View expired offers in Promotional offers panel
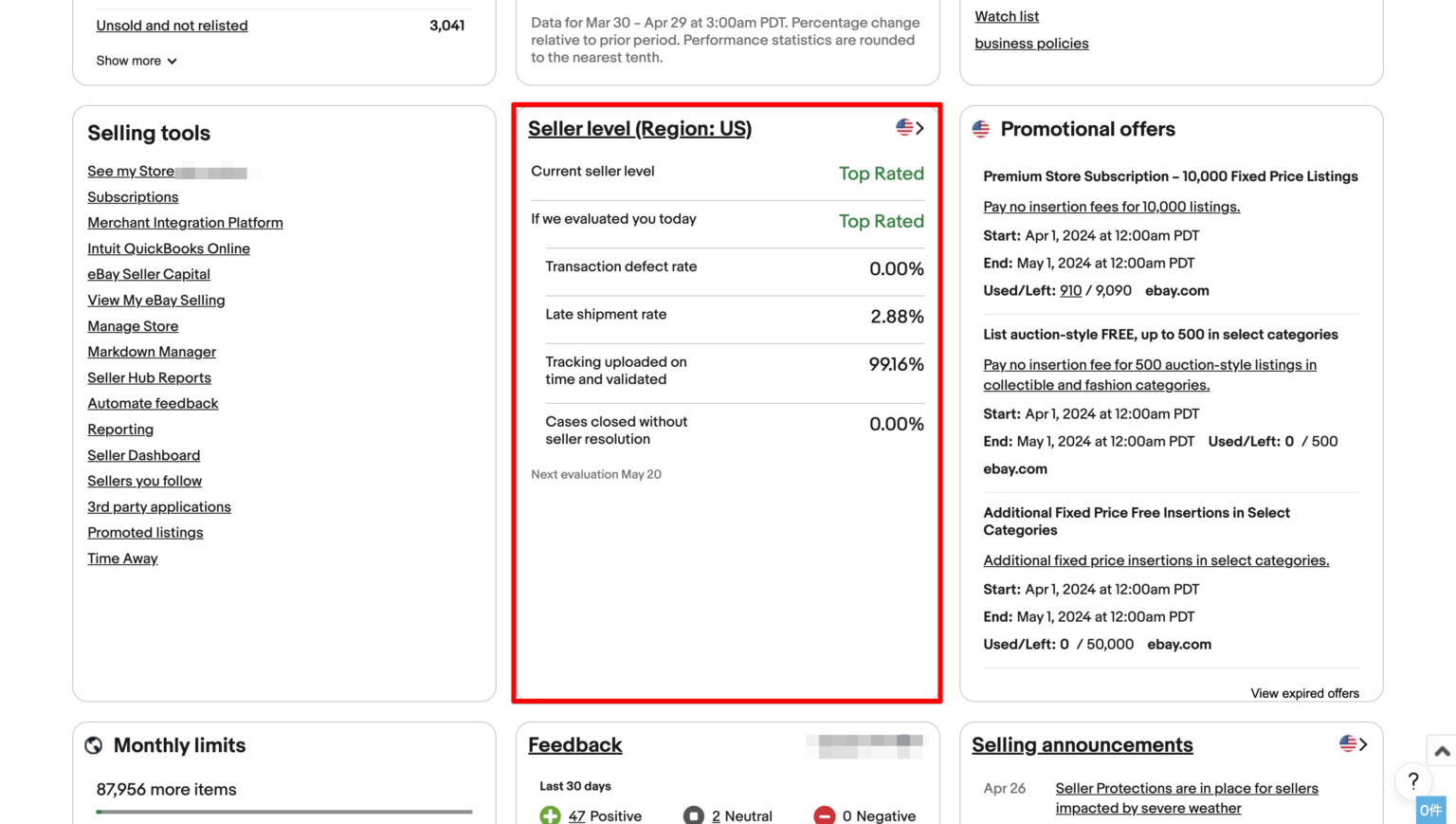 [x=1304, y=693]
